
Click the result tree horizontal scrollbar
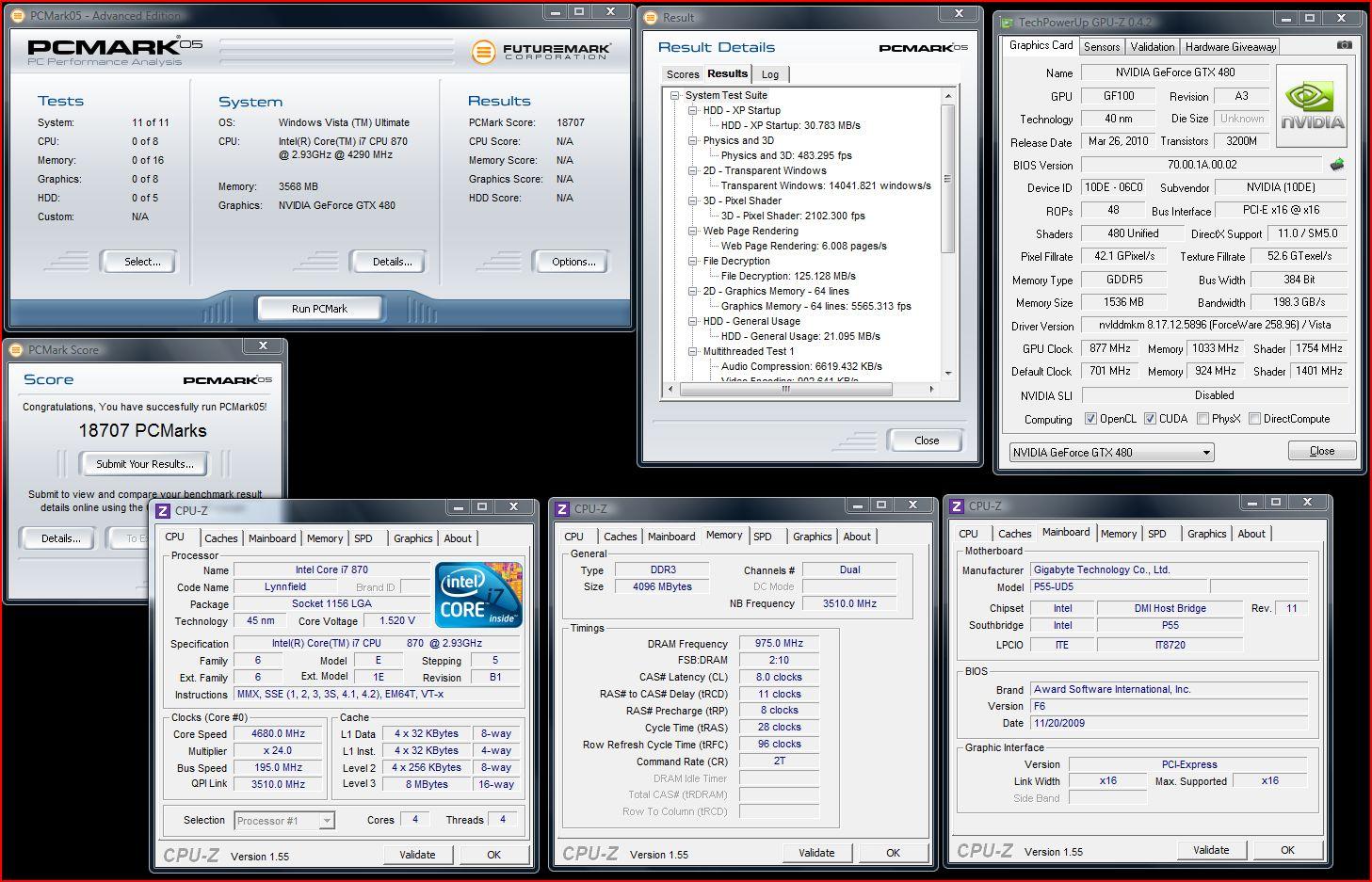pyautogui.click(x=786, y=389)
